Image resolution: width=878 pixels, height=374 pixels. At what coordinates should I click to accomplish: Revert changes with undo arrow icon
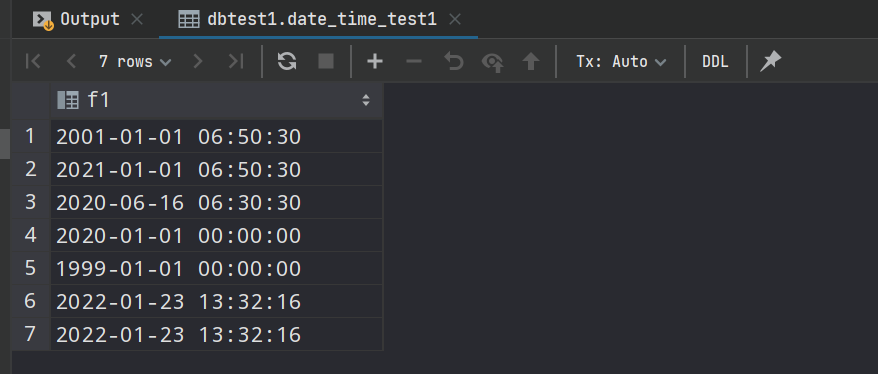click(x=453, y=62)
